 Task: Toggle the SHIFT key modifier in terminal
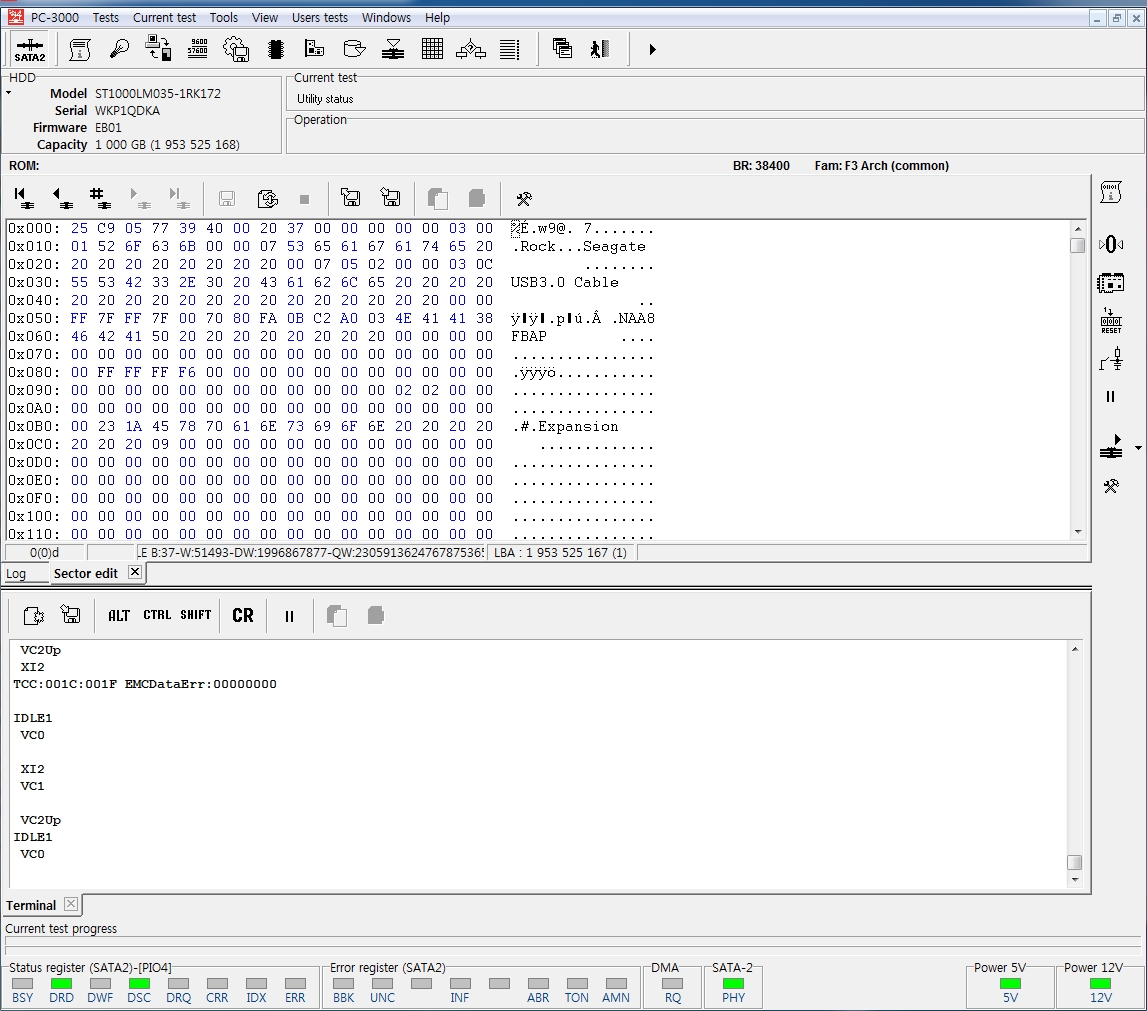coord(196,616)
